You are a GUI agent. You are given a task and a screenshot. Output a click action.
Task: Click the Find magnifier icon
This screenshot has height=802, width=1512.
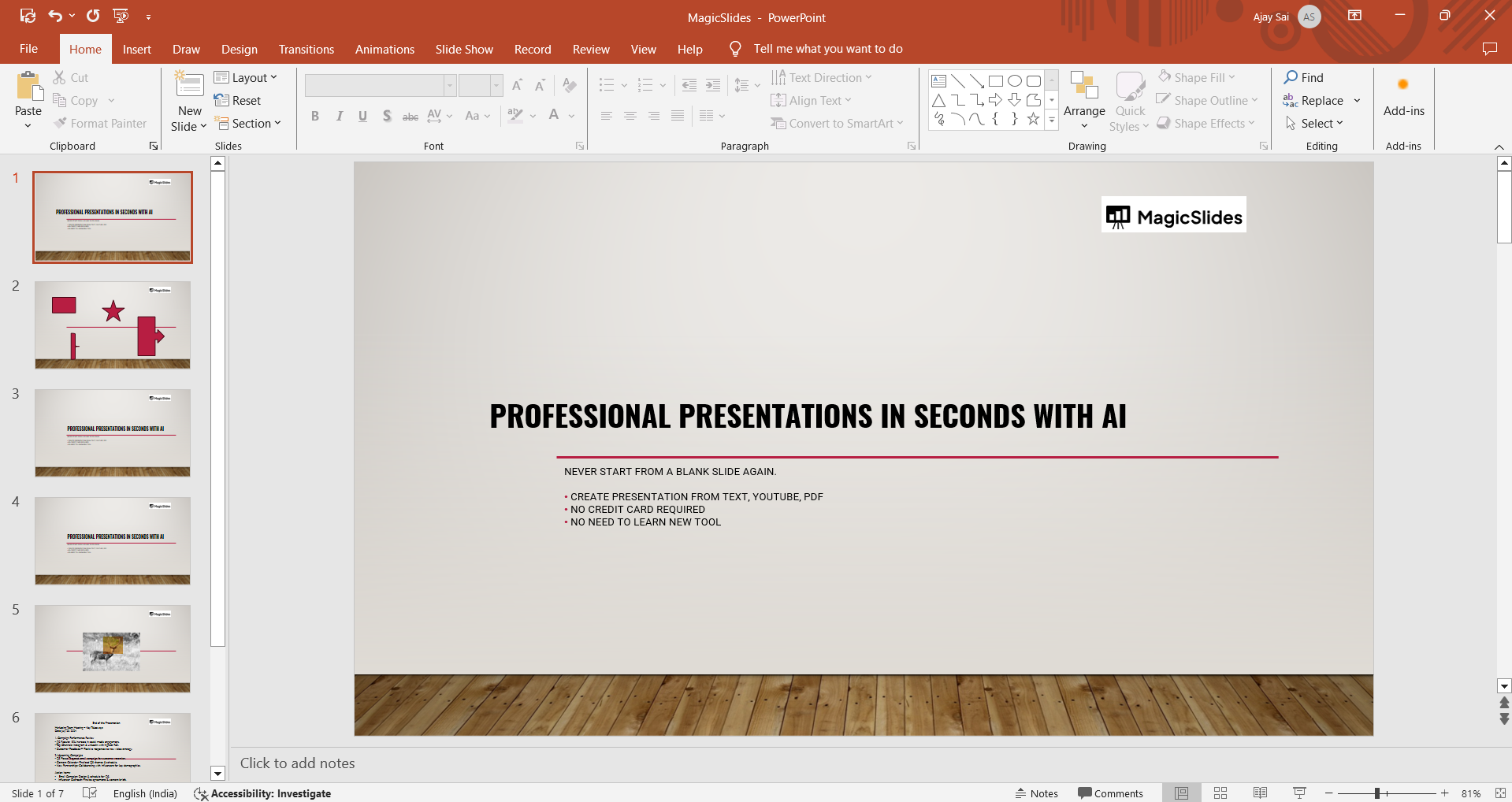(1291, 77)
